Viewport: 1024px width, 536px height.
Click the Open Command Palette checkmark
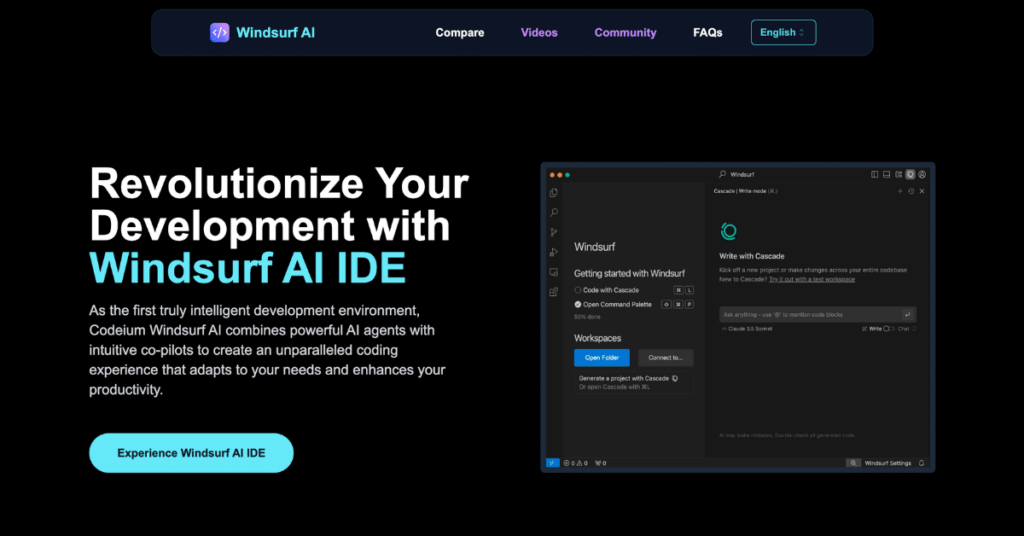tap(578, 304)
